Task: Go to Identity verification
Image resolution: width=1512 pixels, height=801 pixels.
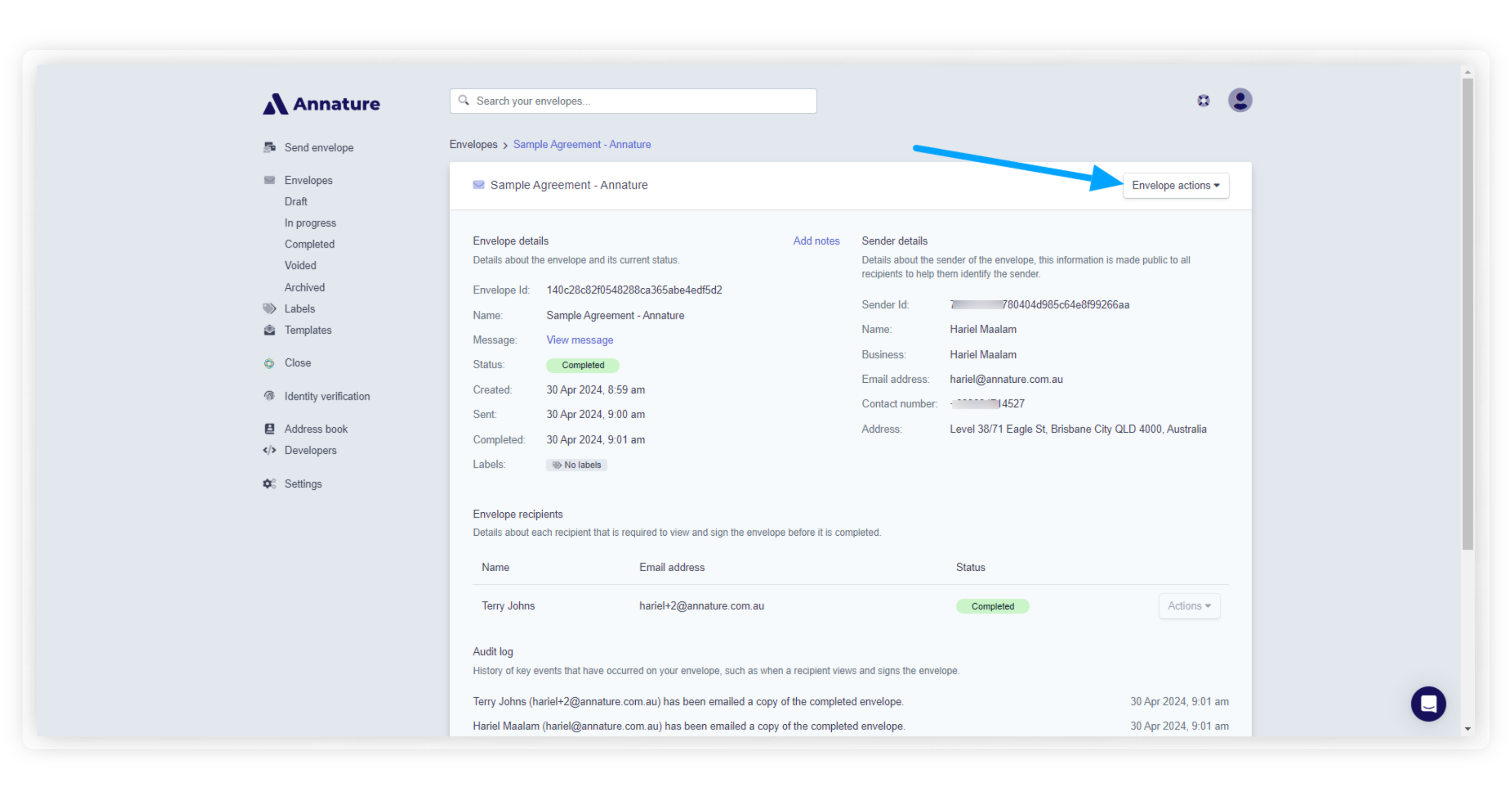Action: coord(327,396)
